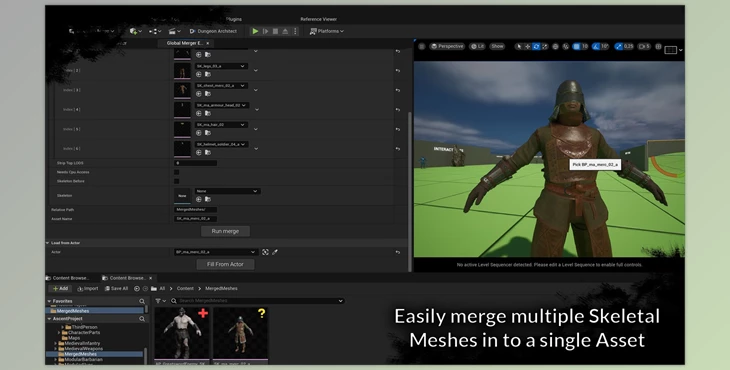Click Import in Content Browser
This screenshot has height=370, width=730.
click(x=88, y=289)
